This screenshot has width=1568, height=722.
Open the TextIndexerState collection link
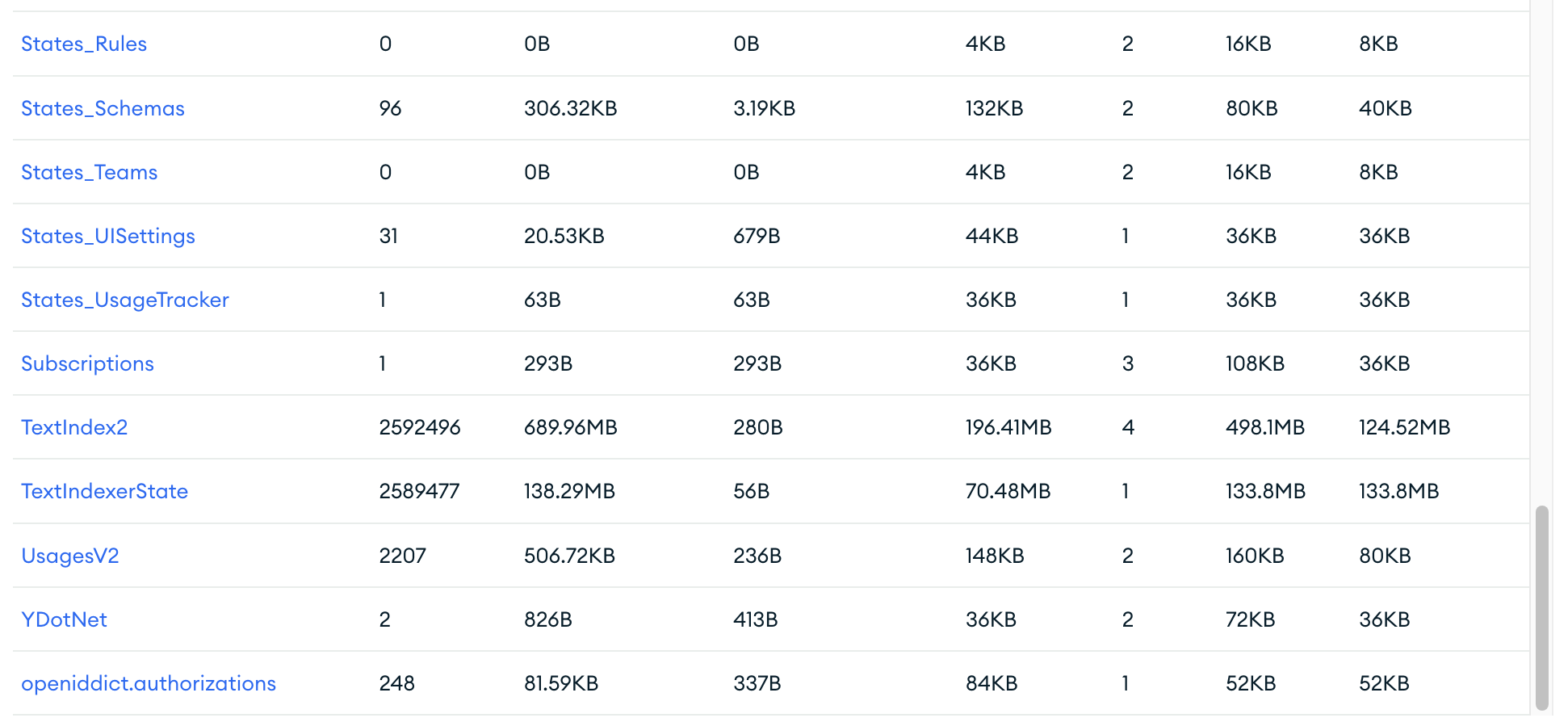pyautogui.click(x=104, y=491)
